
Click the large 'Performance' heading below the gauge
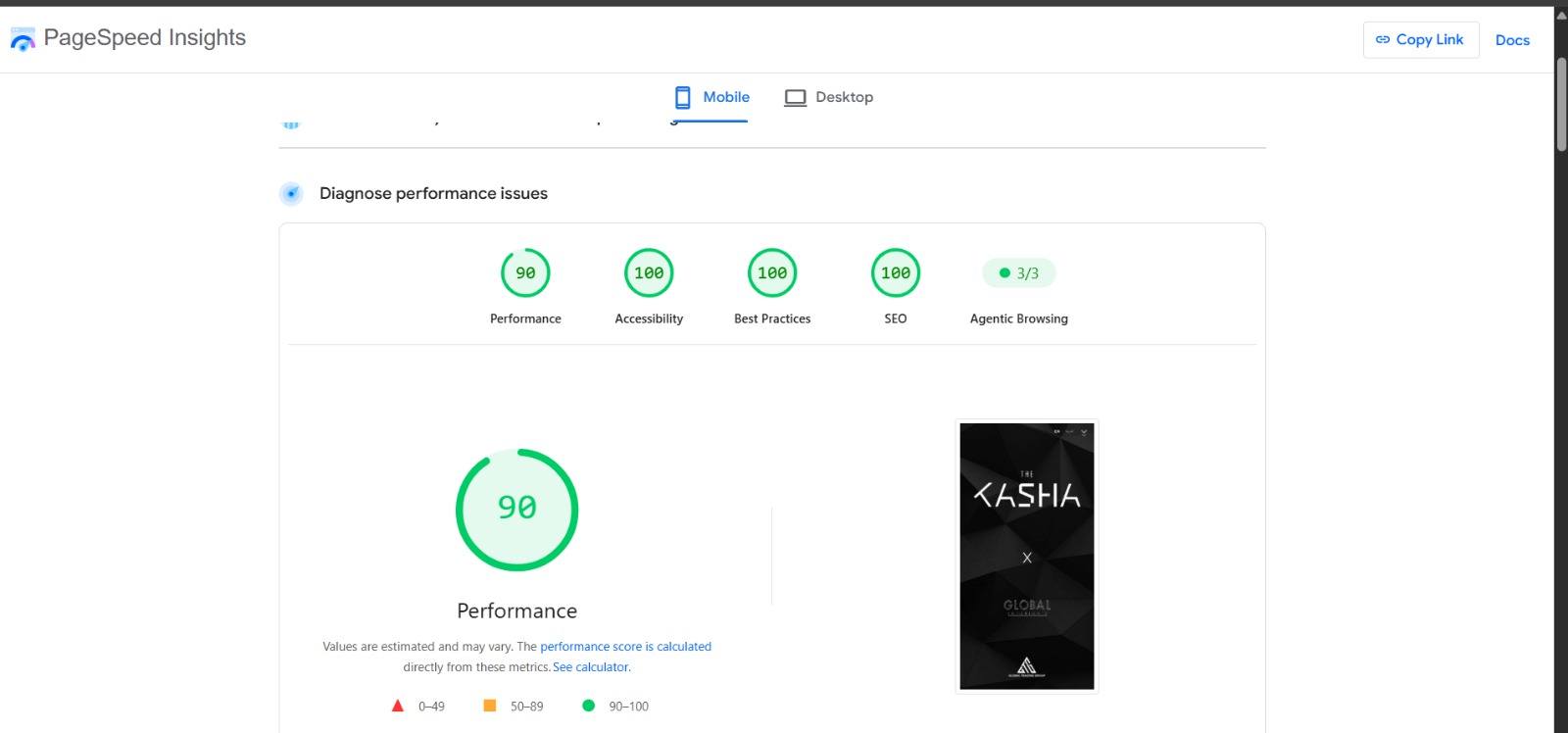517,611
